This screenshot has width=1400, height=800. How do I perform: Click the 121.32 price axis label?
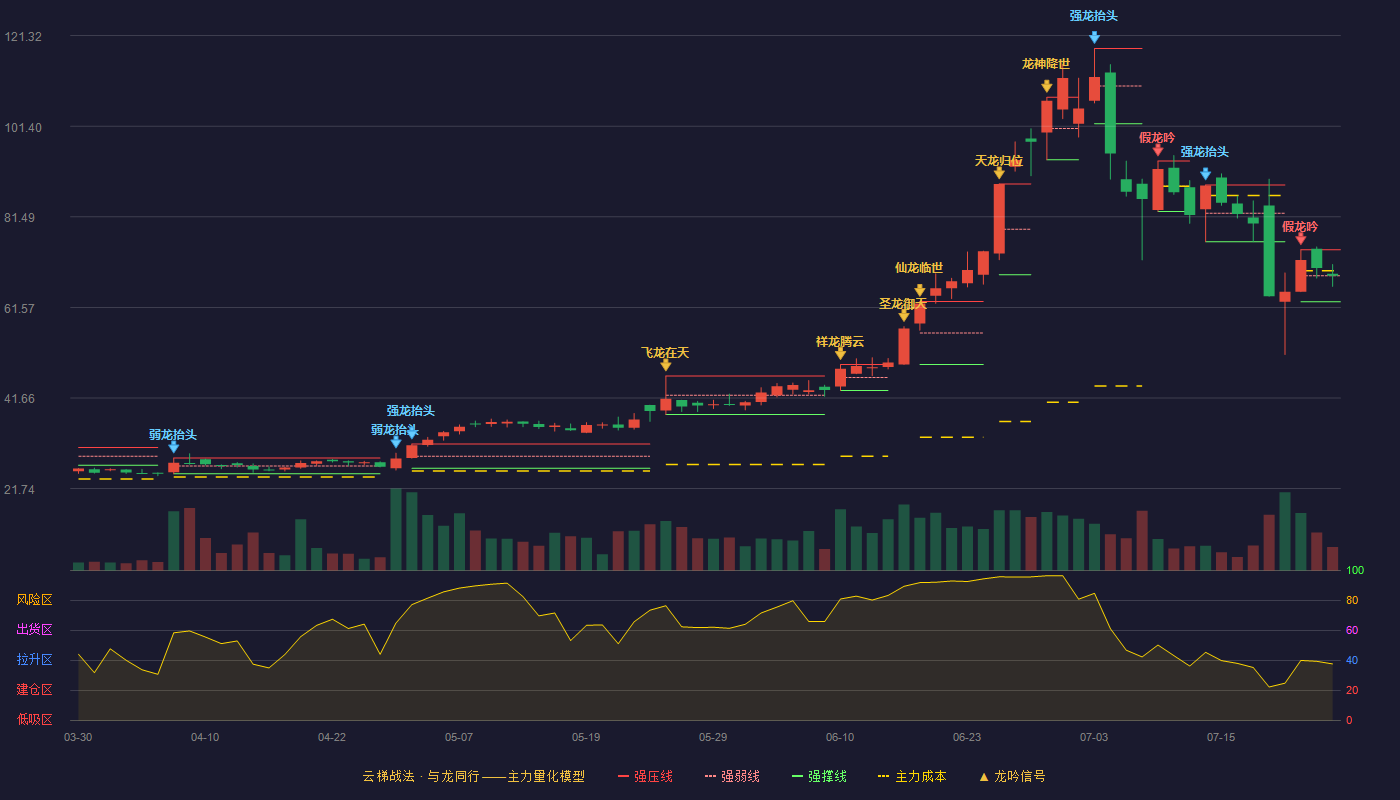(23, 37)
